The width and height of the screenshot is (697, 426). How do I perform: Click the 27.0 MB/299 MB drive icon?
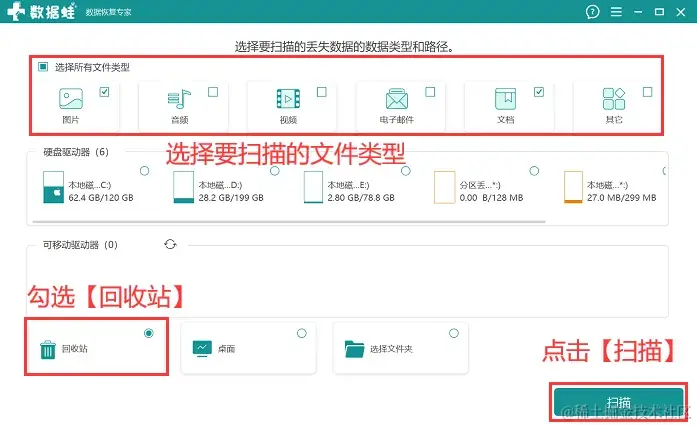tap(573, 187)
